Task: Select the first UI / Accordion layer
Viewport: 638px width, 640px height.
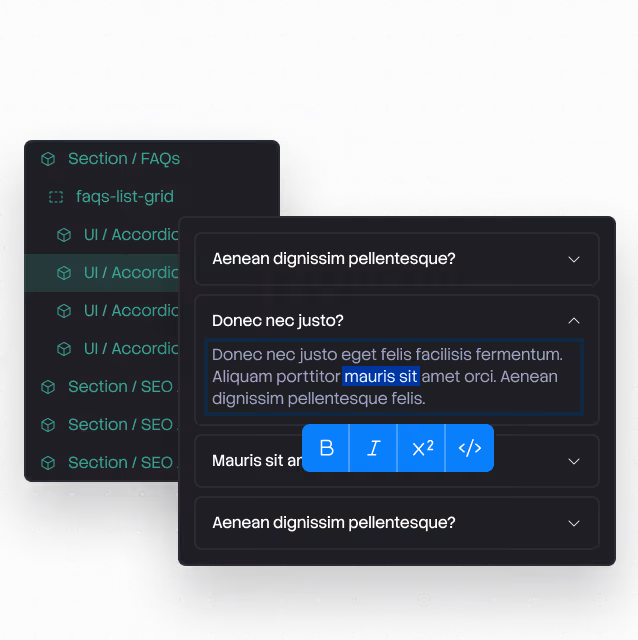Action: [x=102, y=235]
